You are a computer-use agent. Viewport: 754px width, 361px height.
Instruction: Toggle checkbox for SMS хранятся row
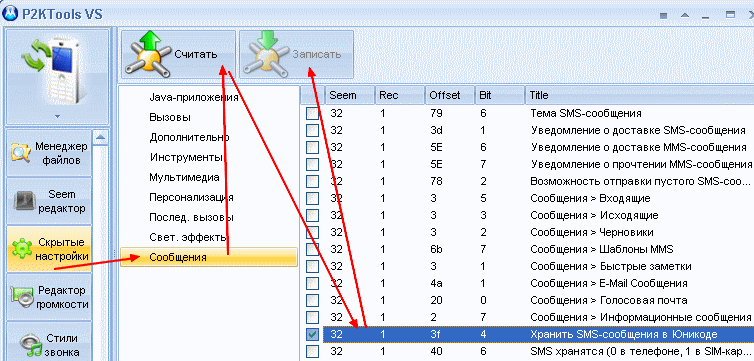pos(313,351)
